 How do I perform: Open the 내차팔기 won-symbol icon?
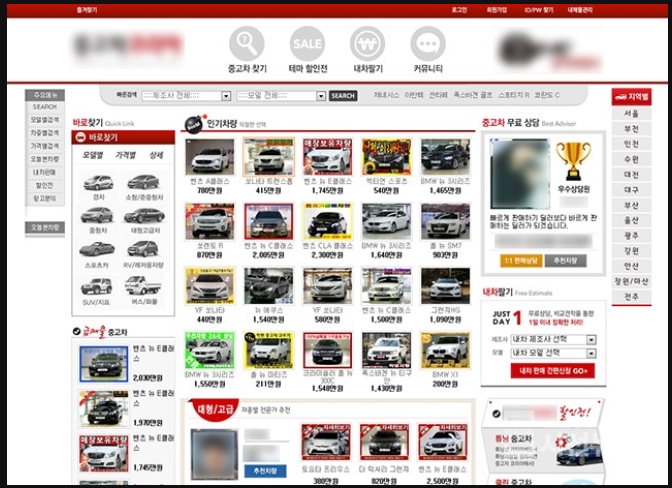tap(367, 44)
